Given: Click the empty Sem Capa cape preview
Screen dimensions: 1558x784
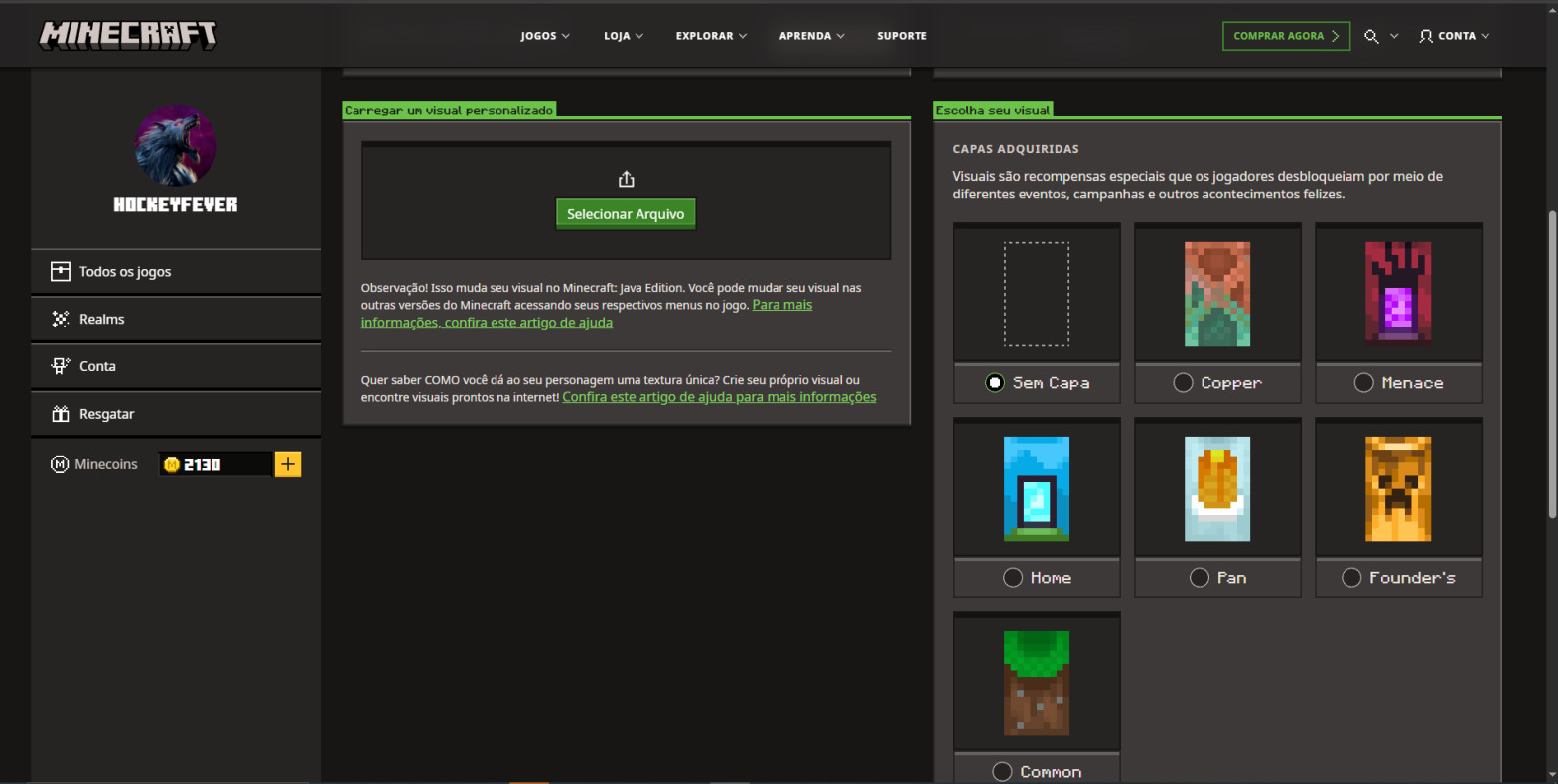Looking at the screenshot, I should pos(1037,294).
